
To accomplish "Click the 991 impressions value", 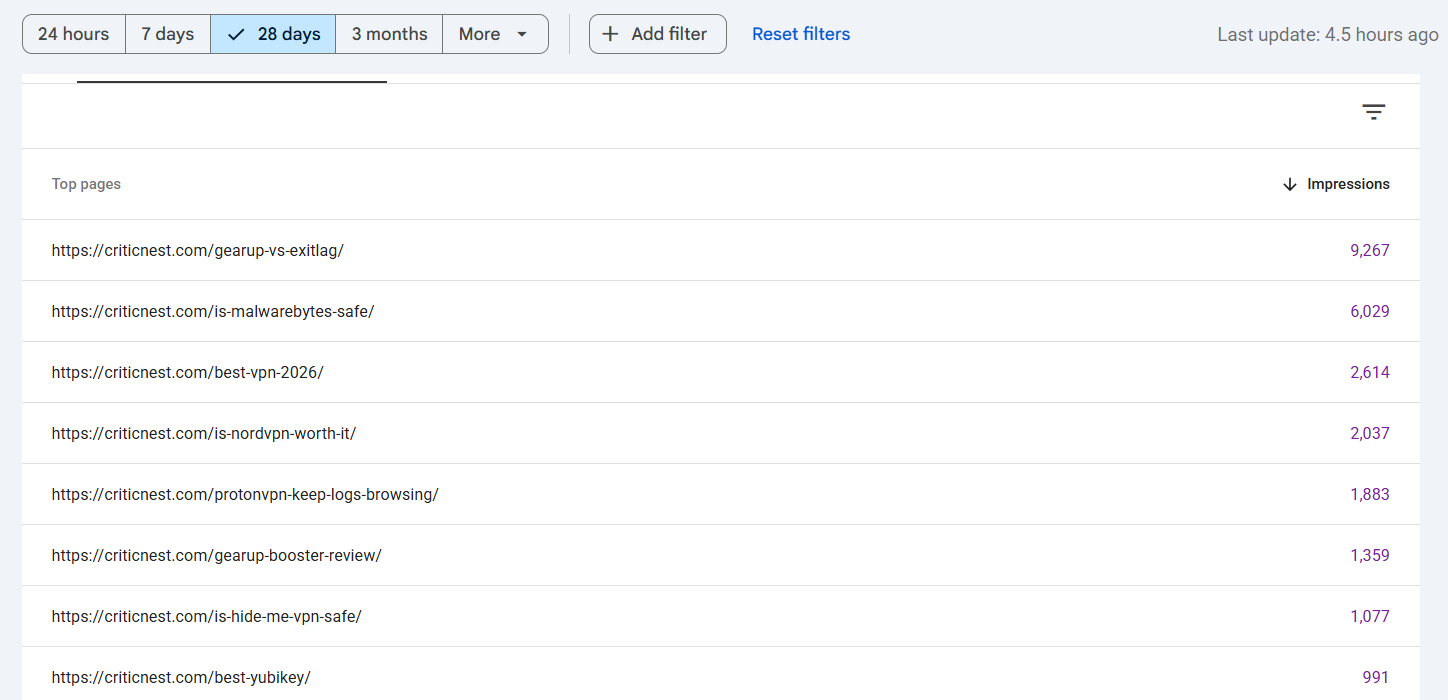I will coord(1376,677).
